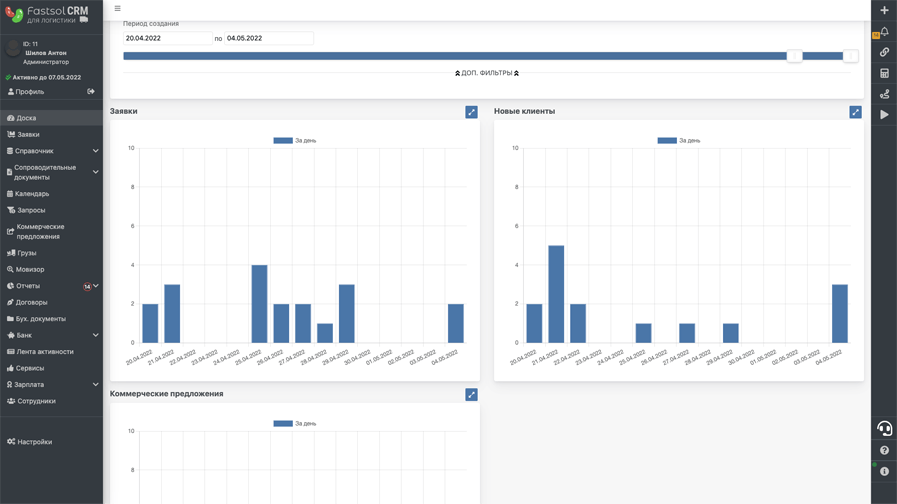Click the plus icon in right sidebar
Screen dimensions: 897x504
coord(884,10)
